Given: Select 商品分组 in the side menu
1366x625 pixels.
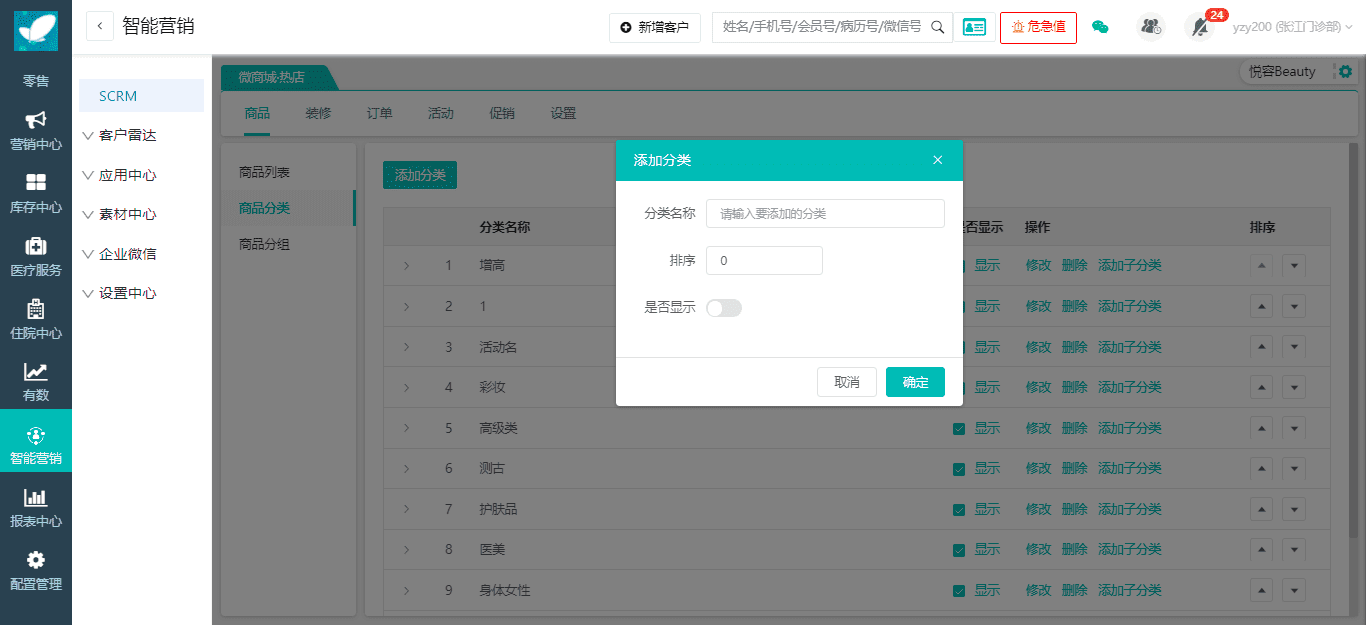Looking at the screenshot, I should [265, 245].
